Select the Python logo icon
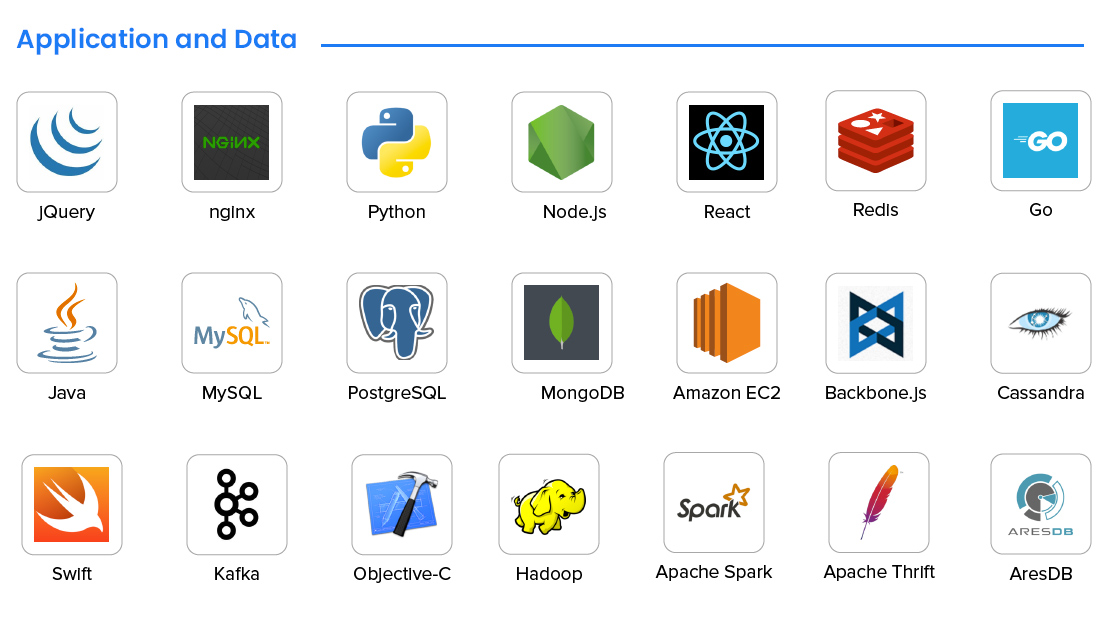1105x620 pixels. pos(396,141)
